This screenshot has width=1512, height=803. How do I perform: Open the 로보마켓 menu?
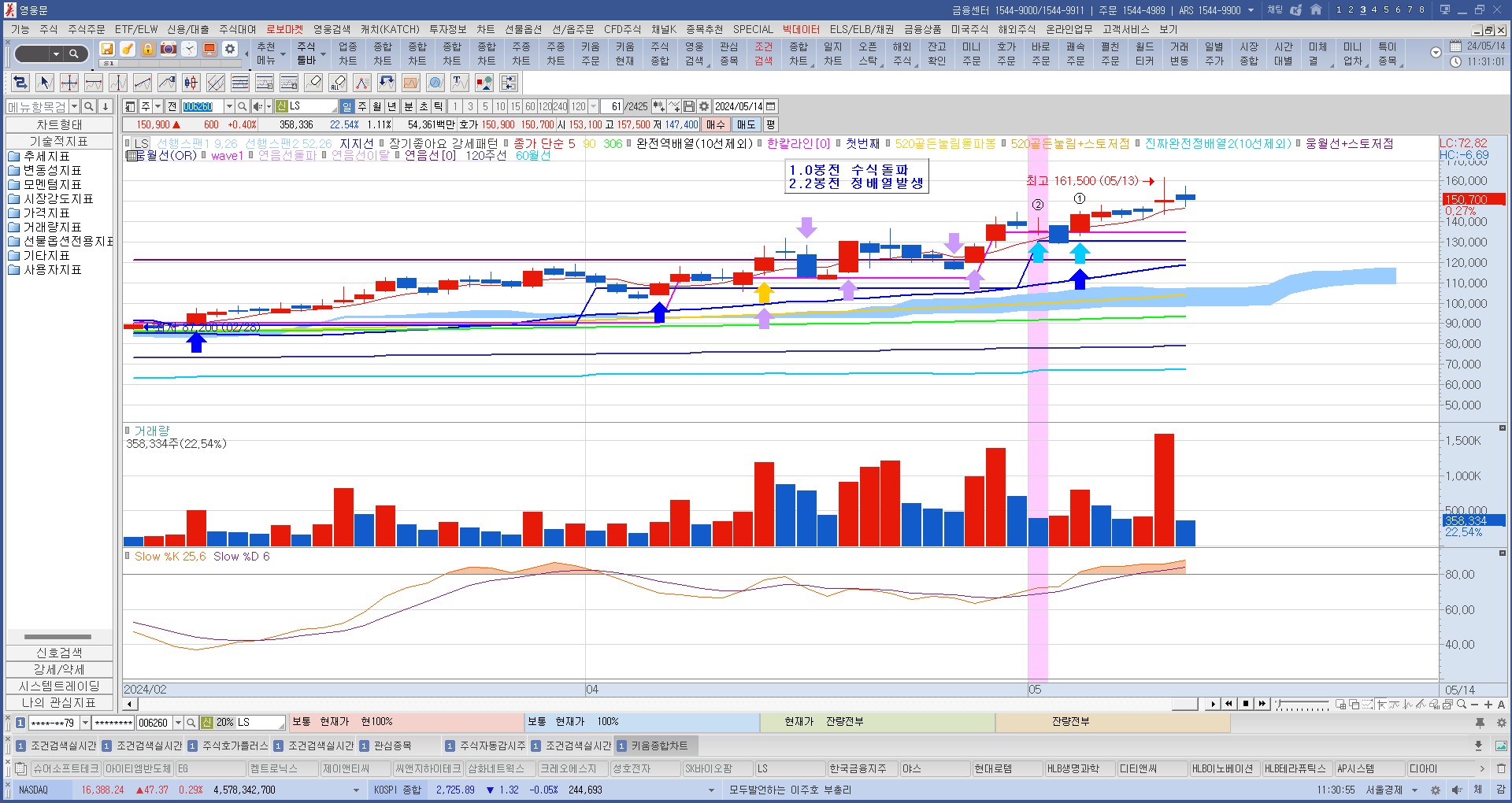click(x=284, y=29)
